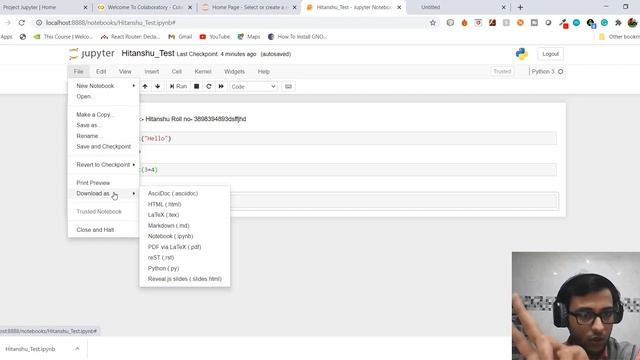Screen dimensions: 640x360
Task: Click the Logout button
Action: (x=550, y=54)
